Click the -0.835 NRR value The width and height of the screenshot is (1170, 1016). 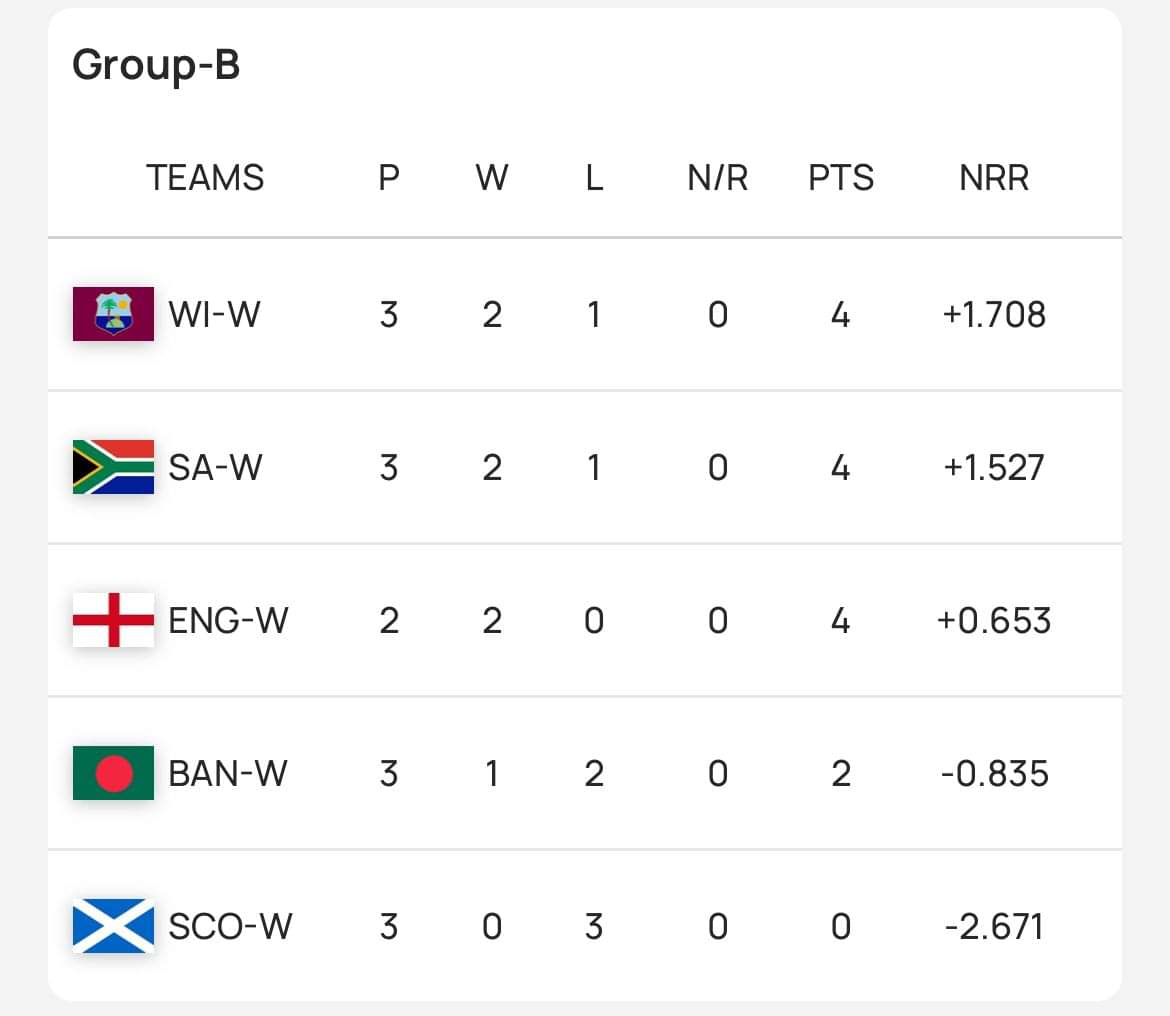click(994, 773)
